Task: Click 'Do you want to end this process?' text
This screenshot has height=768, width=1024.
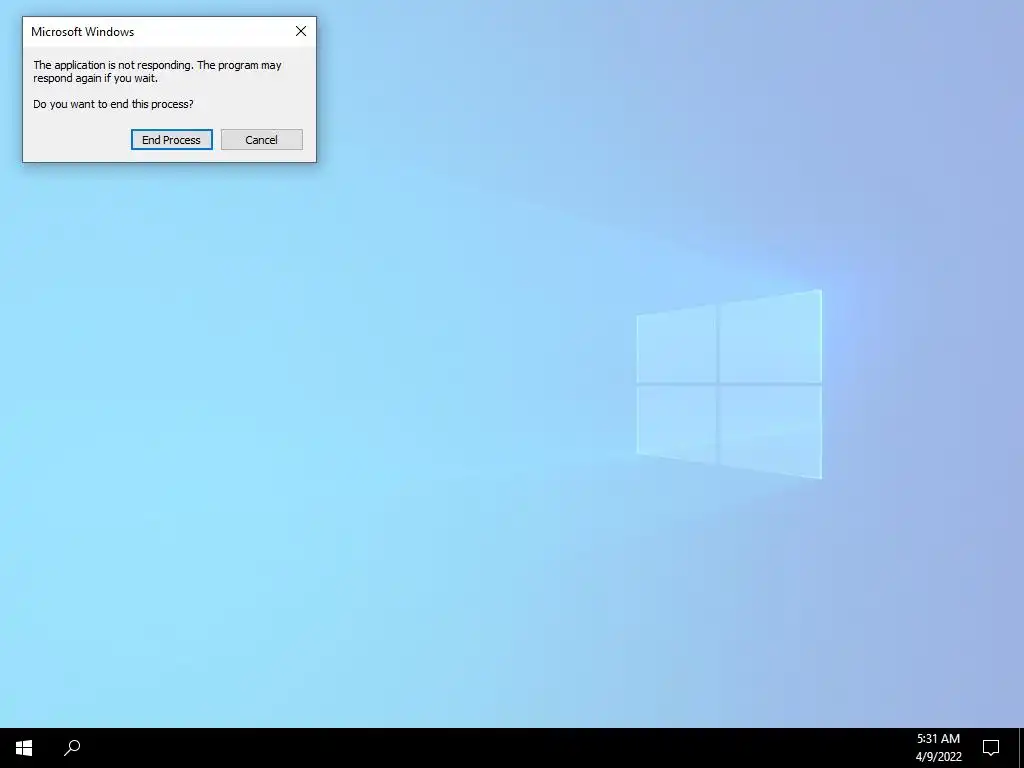Action: (x=113, y=104)
